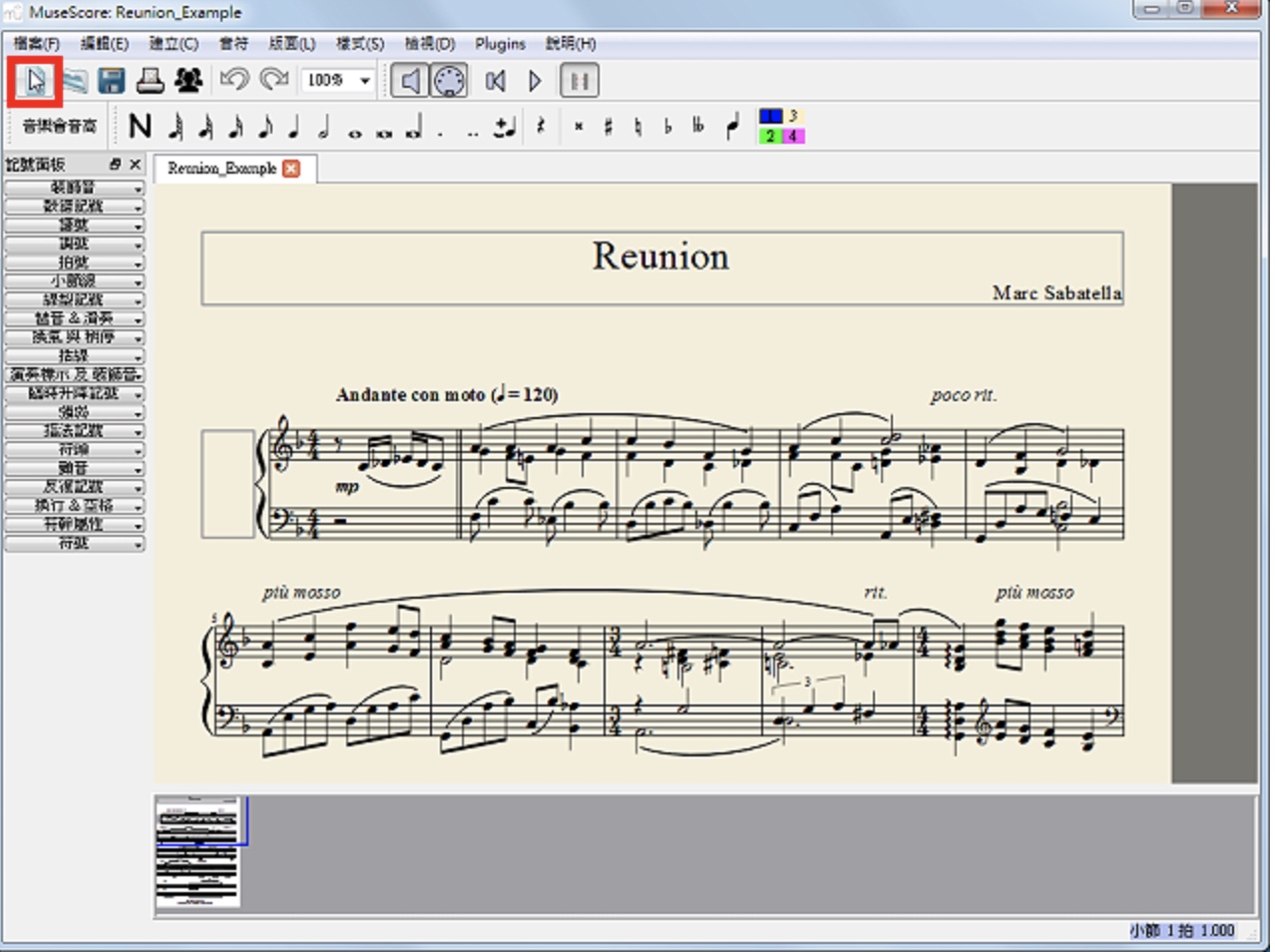Screen dimensions: 1275x952
Task: Open the 100% zoom dropdown
Action: (x=338, y=80)
